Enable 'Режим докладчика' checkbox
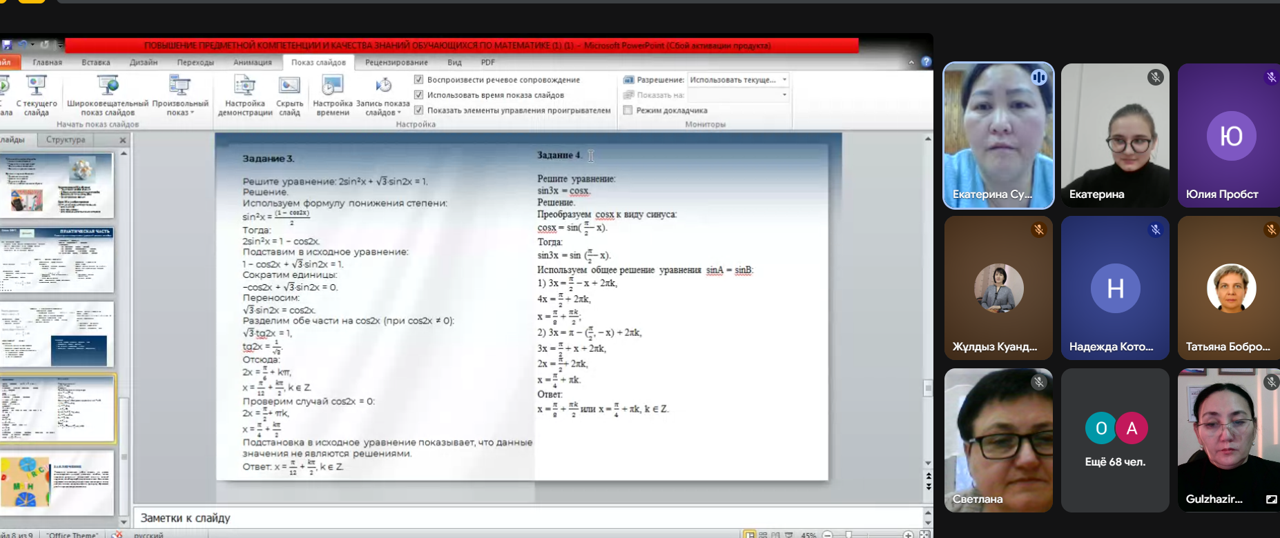 [628, 111]
